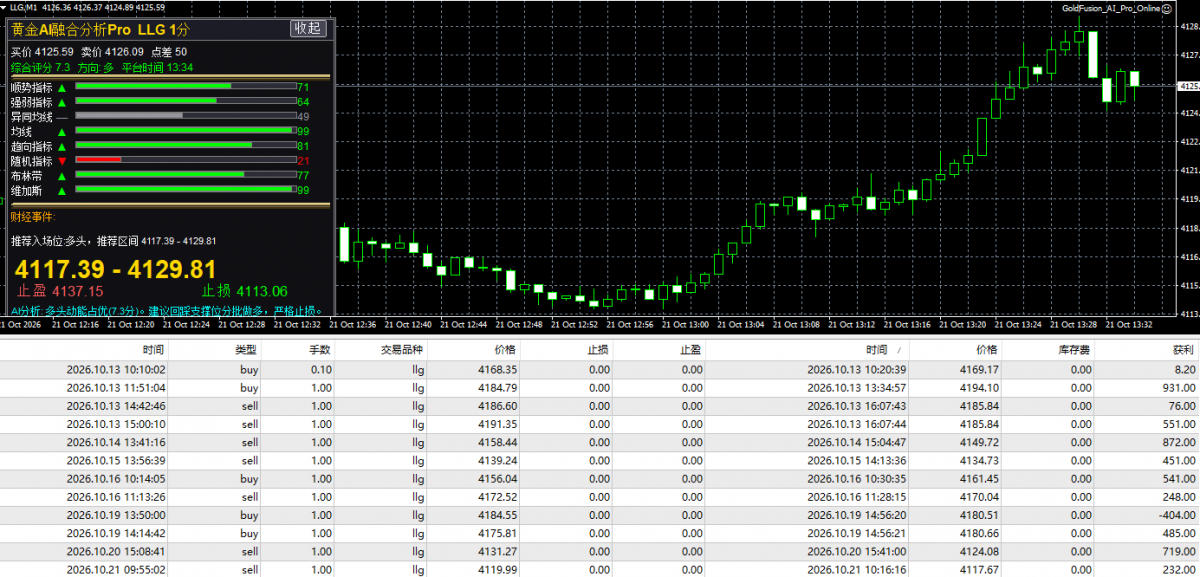Click the profit value 931.00
1200x577 pixels.
tap(1178, 387)
